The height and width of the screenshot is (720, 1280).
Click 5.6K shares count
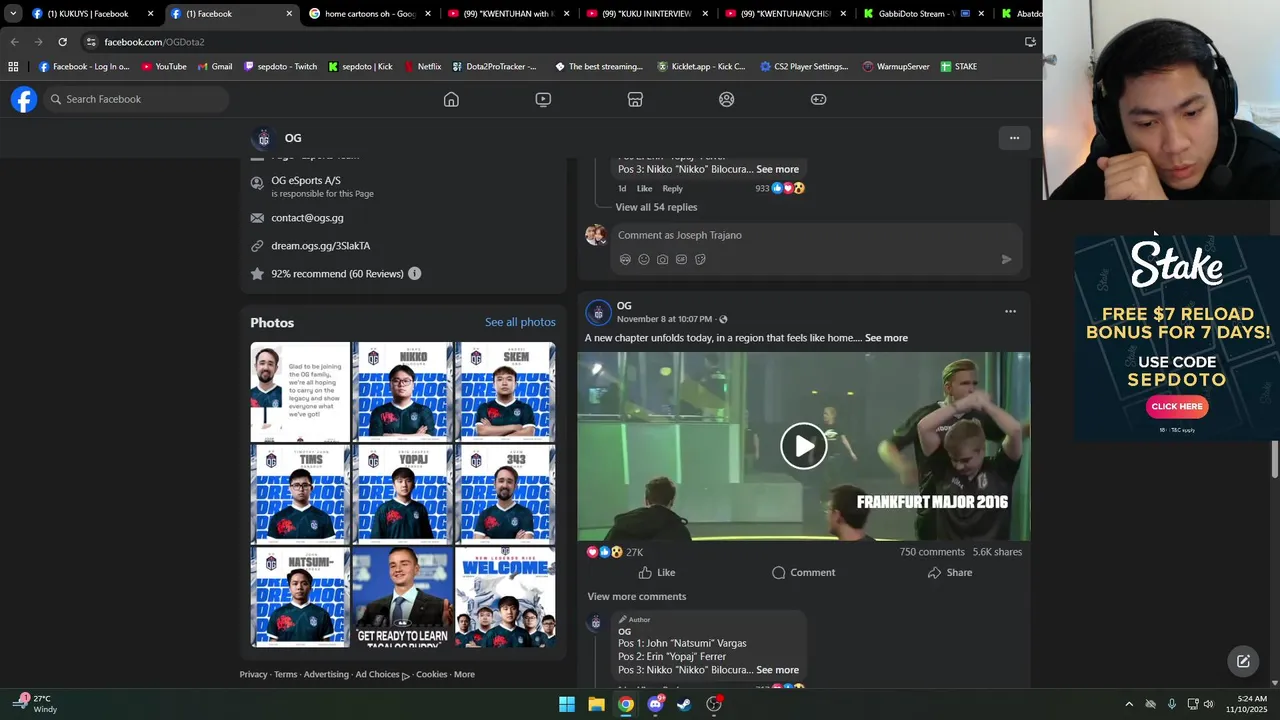(997, 552)
